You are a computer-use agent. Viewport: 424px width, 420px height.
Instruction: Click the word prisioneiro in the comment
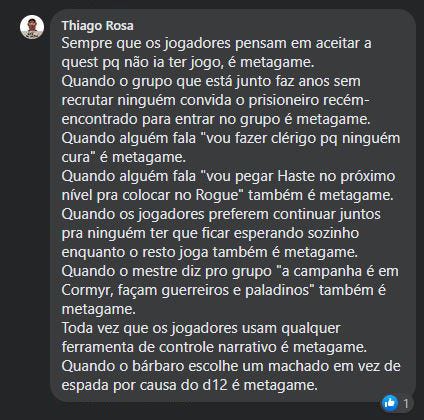284,100
